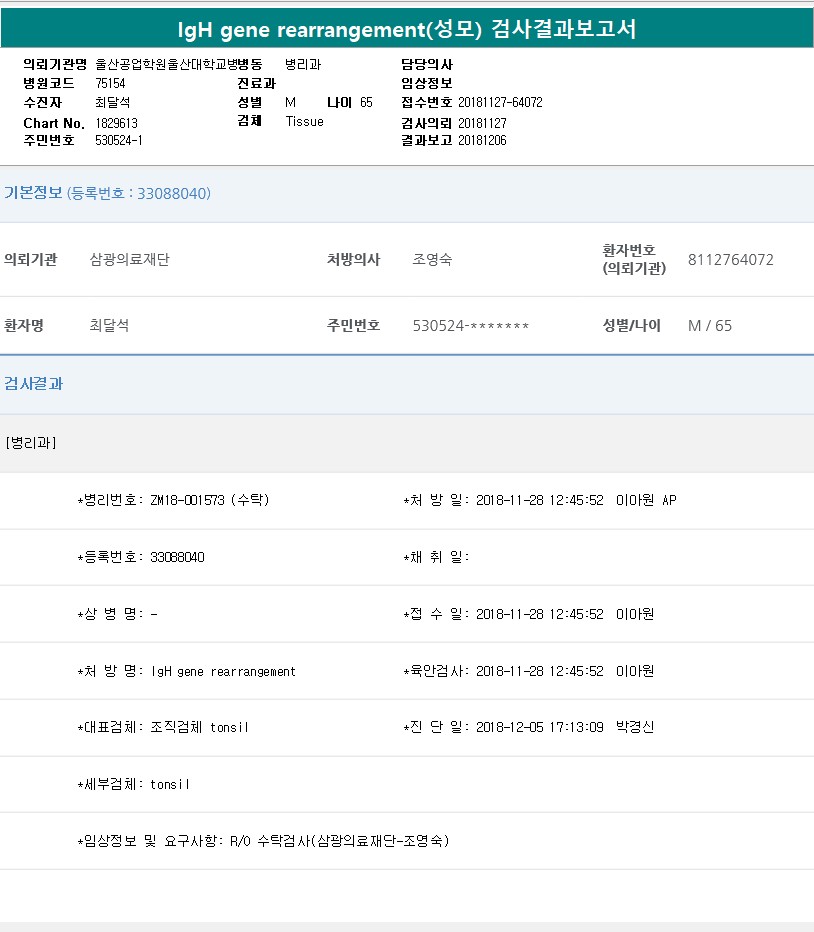814x932 pixels.
Task: Click the patient number 8112764072
Action: pos(730,260)
